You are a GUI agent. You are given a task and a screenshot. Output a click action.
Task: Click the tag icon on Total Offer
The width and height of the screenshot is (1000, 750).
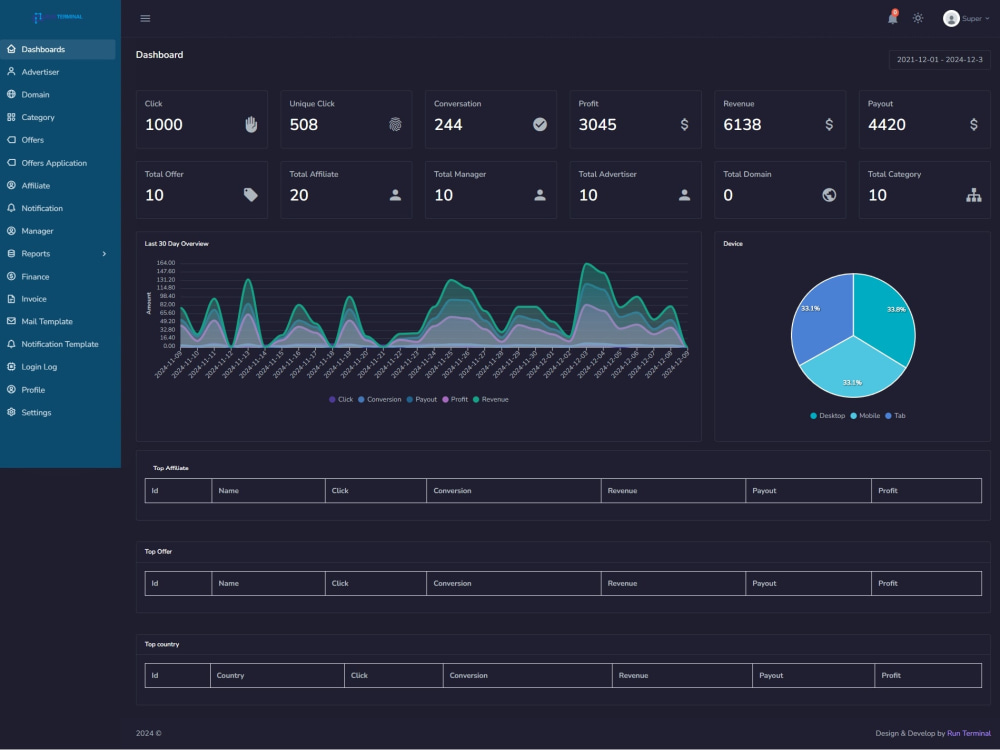pos(251,195)
